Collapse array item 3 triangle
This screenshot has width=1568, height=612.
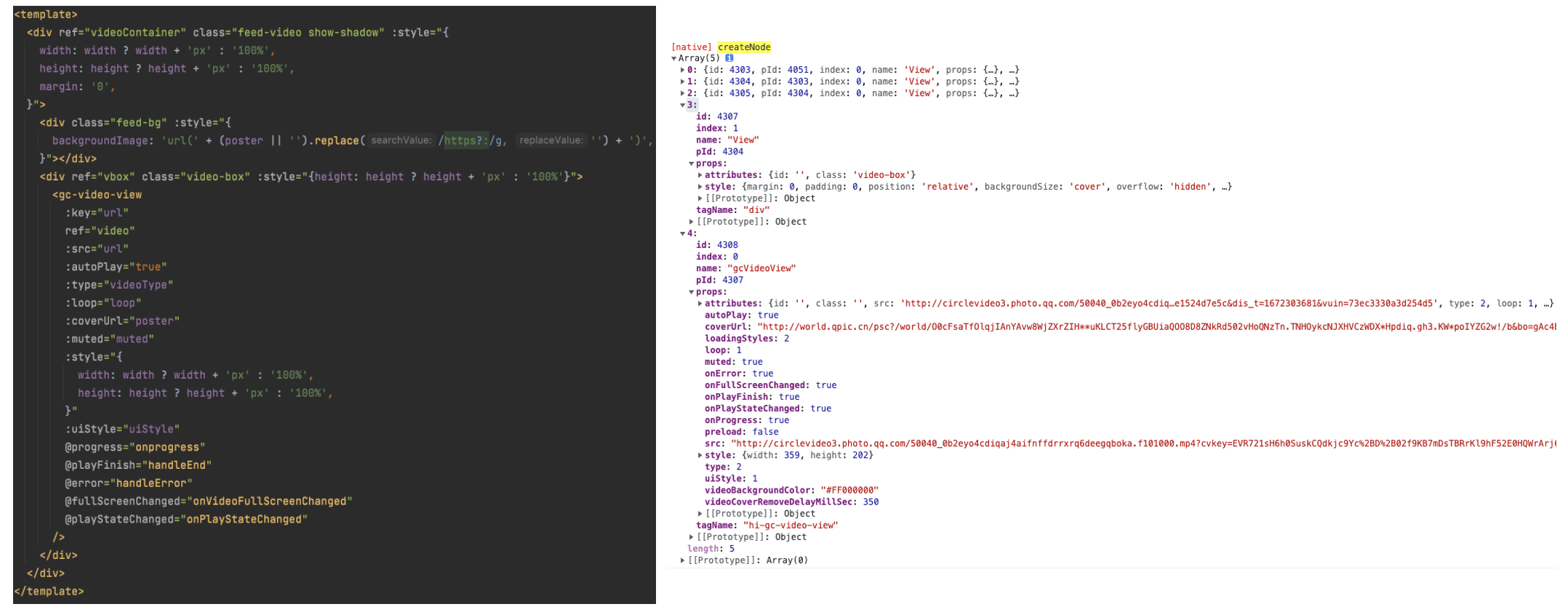tap(682, 105)
